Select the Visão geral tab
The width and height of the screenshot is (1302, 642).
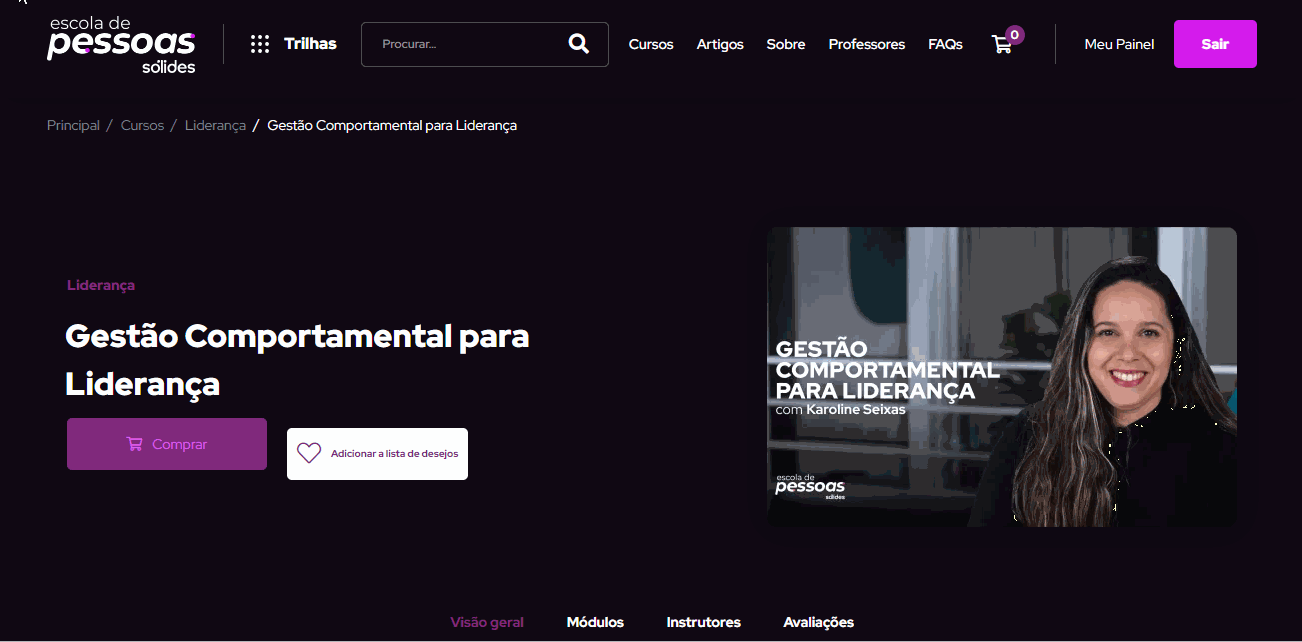(487, 622)
